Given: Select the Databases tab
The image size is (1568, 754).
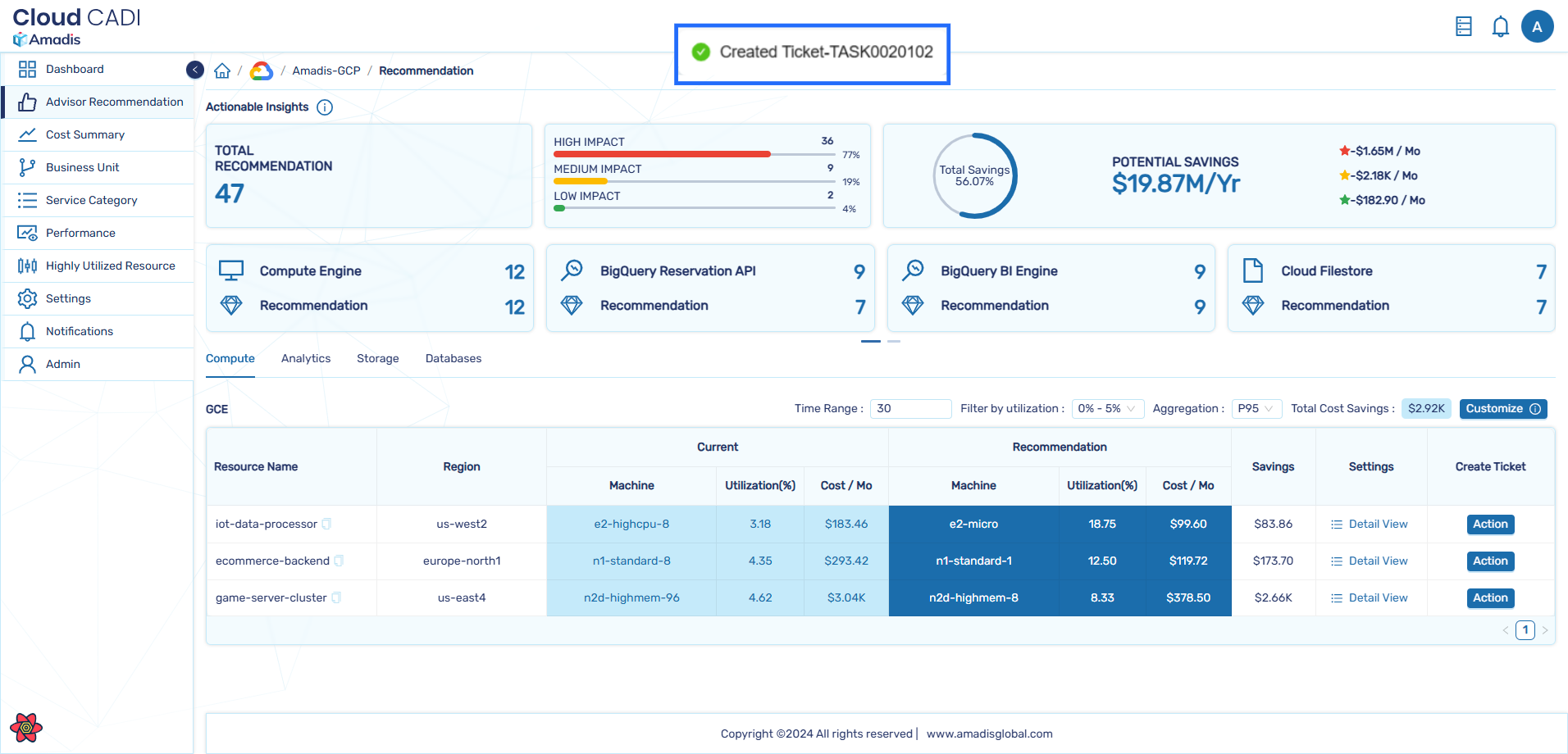Looking at the screenshot, I should 453,359.
